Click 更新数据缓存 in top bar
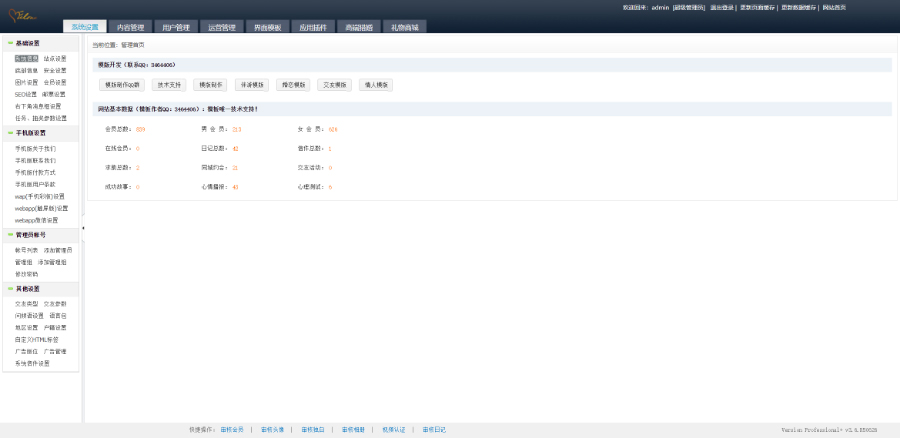900x438 pixels. click(798, 7)
